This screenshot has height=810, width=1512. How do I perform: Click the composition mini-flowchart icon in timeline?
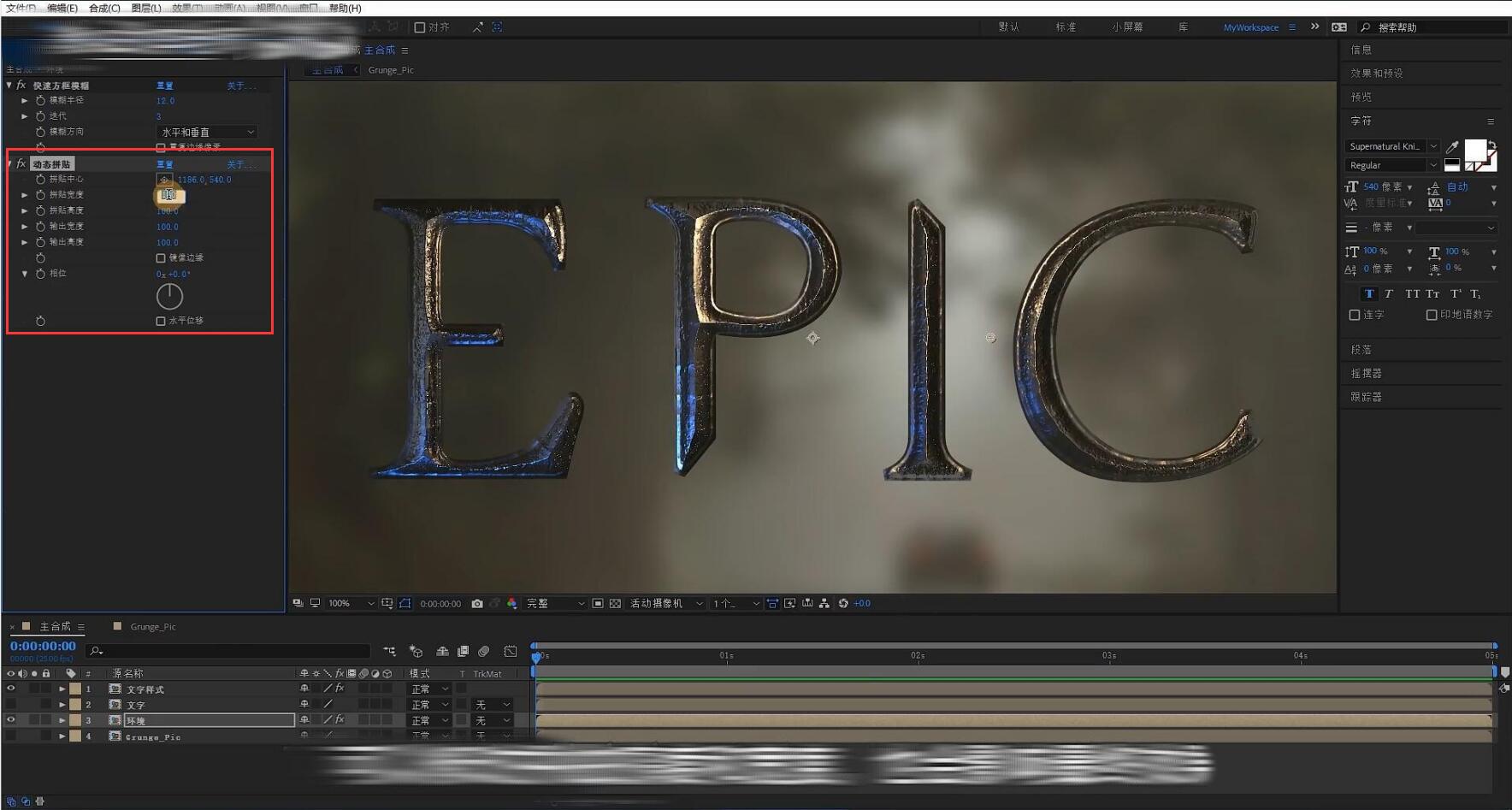tap(389, 652)
